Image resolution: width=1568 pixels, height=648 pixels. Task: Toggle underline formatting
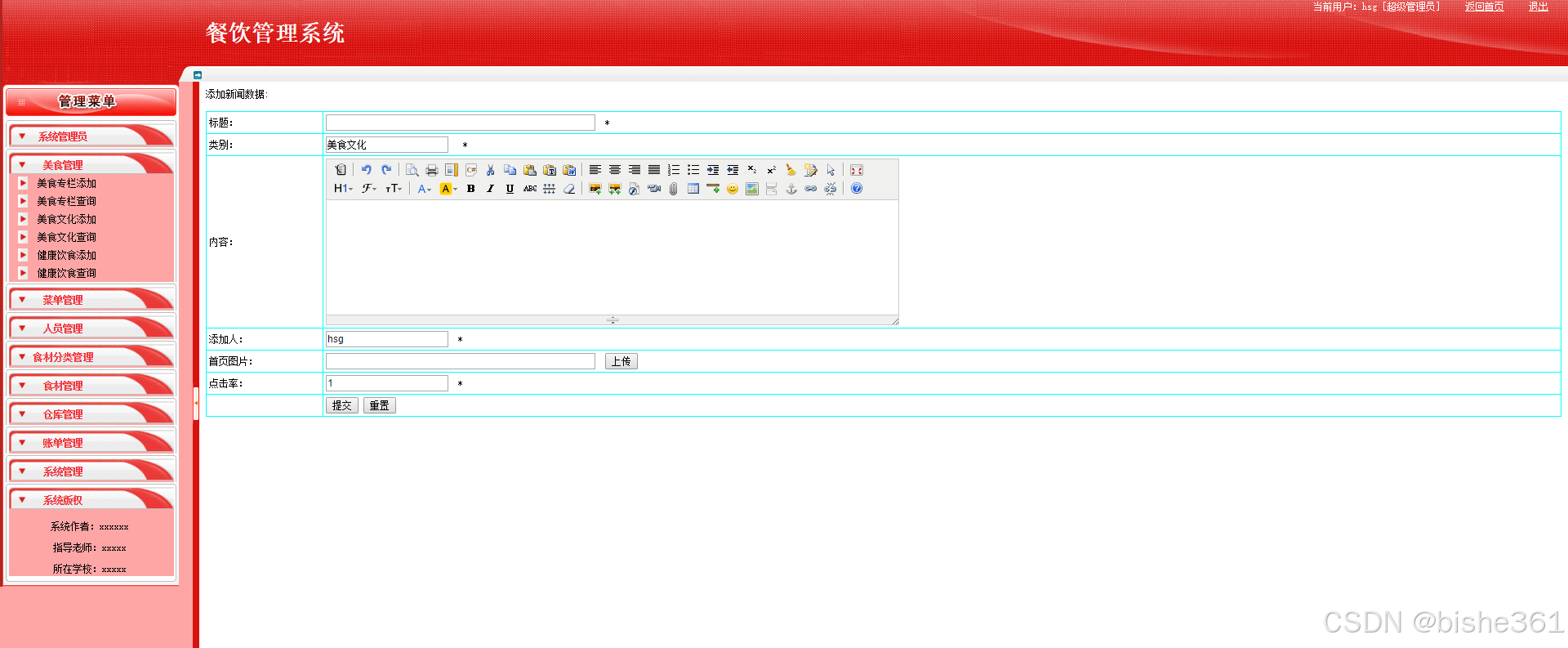[510, 189]
